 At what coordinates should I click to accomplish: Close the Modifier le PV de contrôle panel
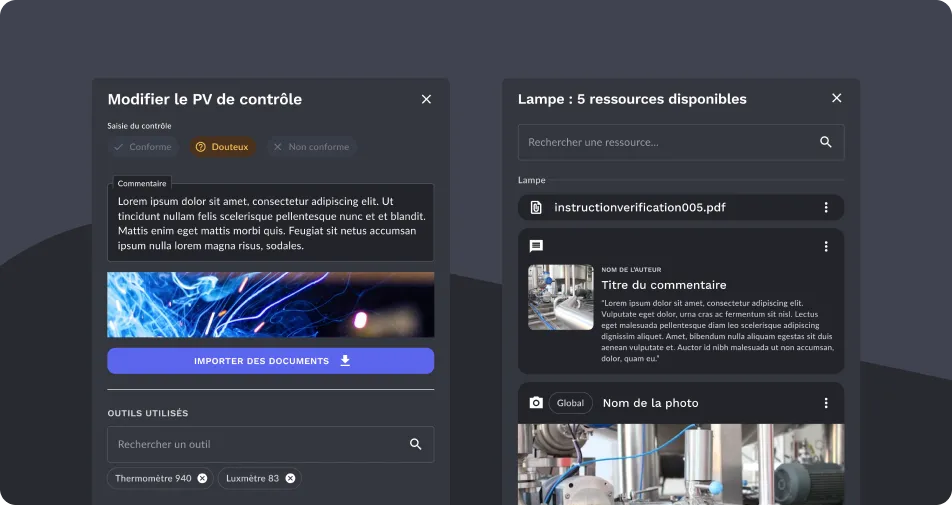click(426, 99)
